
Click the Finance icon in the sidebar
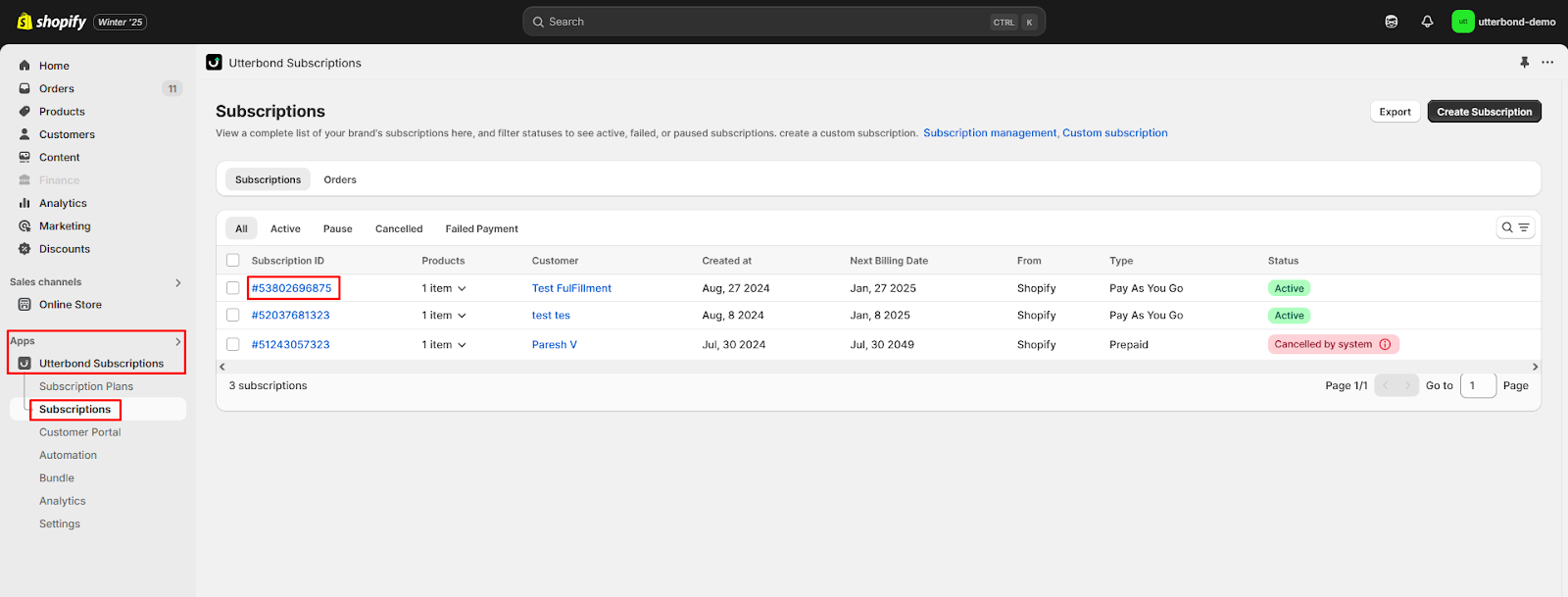(24, 180)
